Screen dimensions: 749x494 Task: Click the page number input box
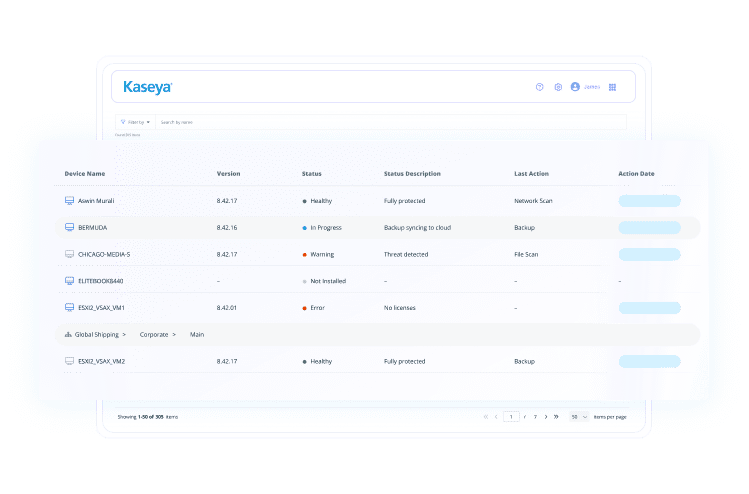pos(511,416)
